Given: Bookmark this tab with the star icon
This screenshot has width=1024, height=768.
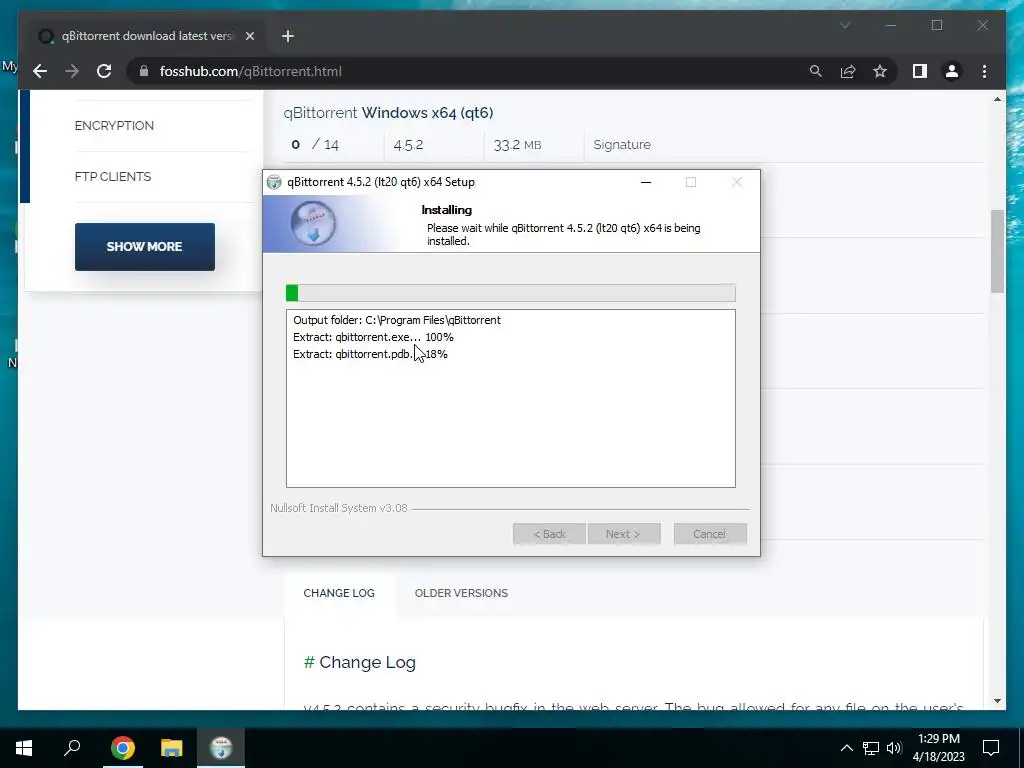Looking at the screenshot, I should (880, 71).
